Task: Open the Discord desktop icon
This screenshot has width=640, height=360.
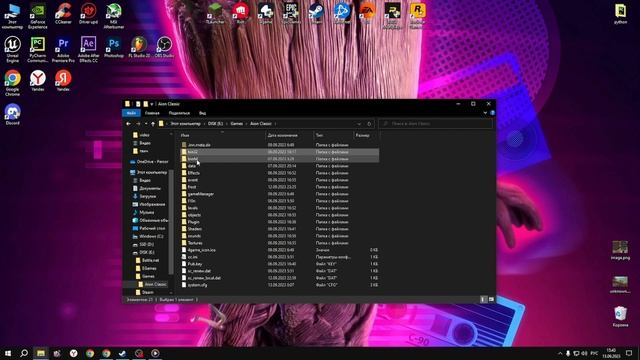Action: [12, 115]
